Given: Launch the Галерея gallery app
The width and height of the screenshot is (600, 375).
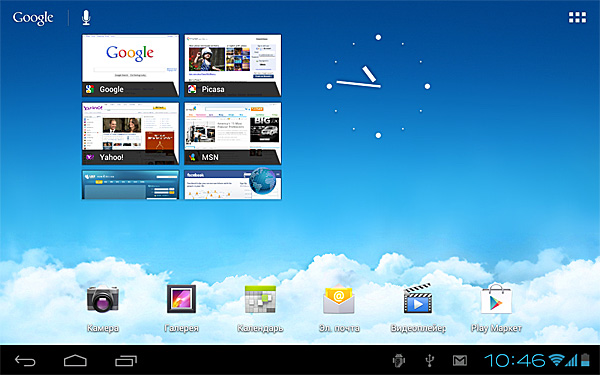Looking at the screenshot, I should click(x=181, y=308).
